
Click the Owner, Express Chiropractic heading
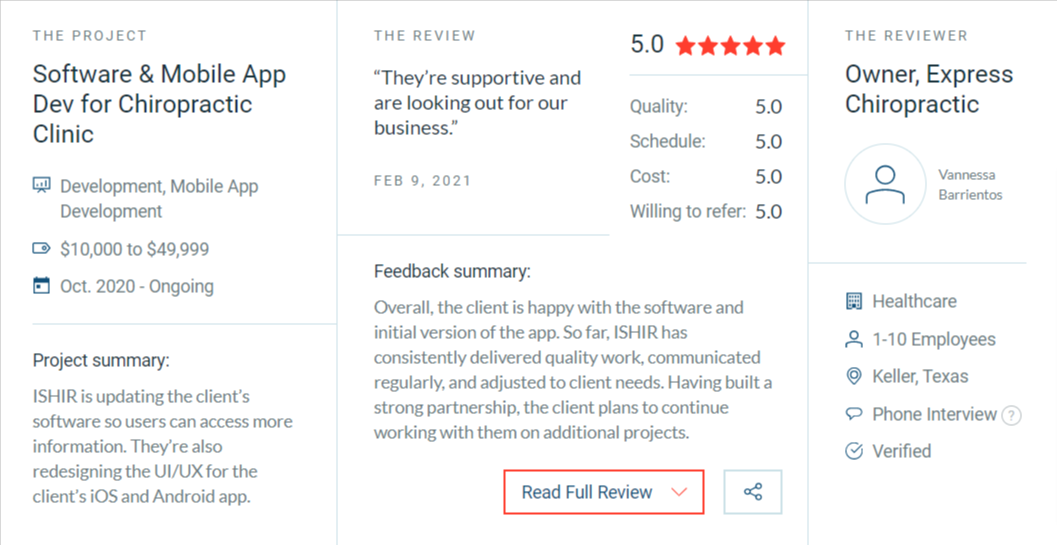(x=928, y=89)
